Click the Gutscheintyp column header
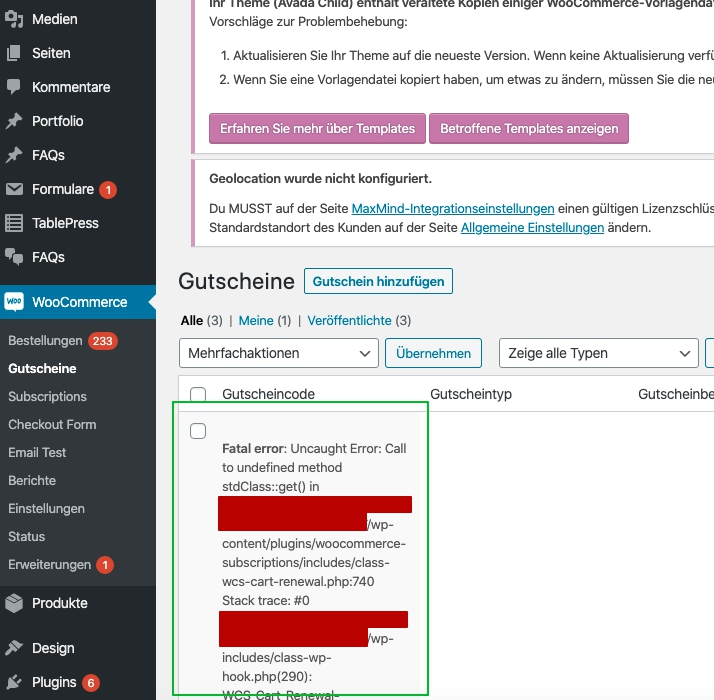714x700 pixels. coord(471,394)
